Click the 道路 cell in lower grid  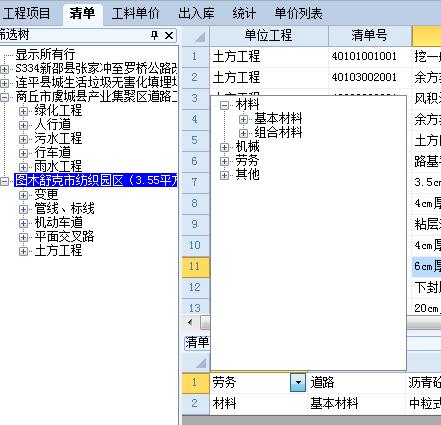(356, 382)
